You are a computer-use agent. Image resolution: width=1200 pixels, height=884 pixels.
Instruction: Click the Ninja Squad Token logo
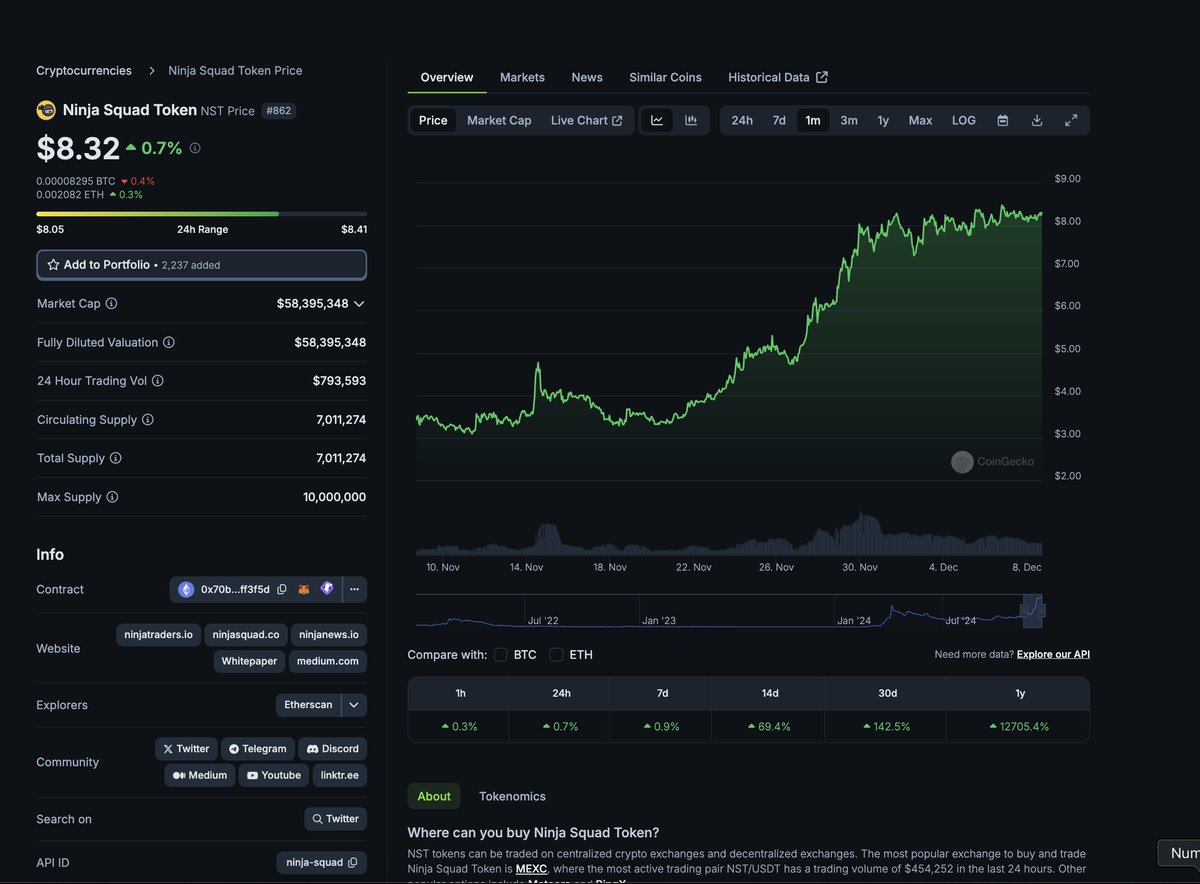pos(46,110)
